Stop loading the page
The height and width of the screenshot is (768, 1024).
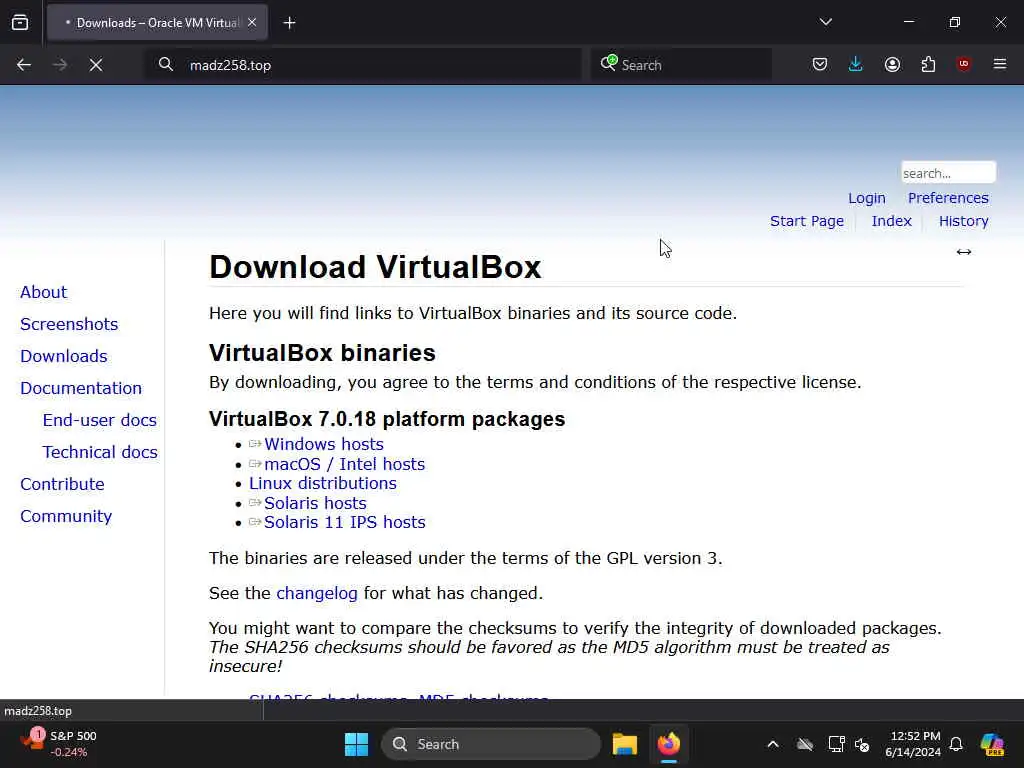tap(96, 65)
